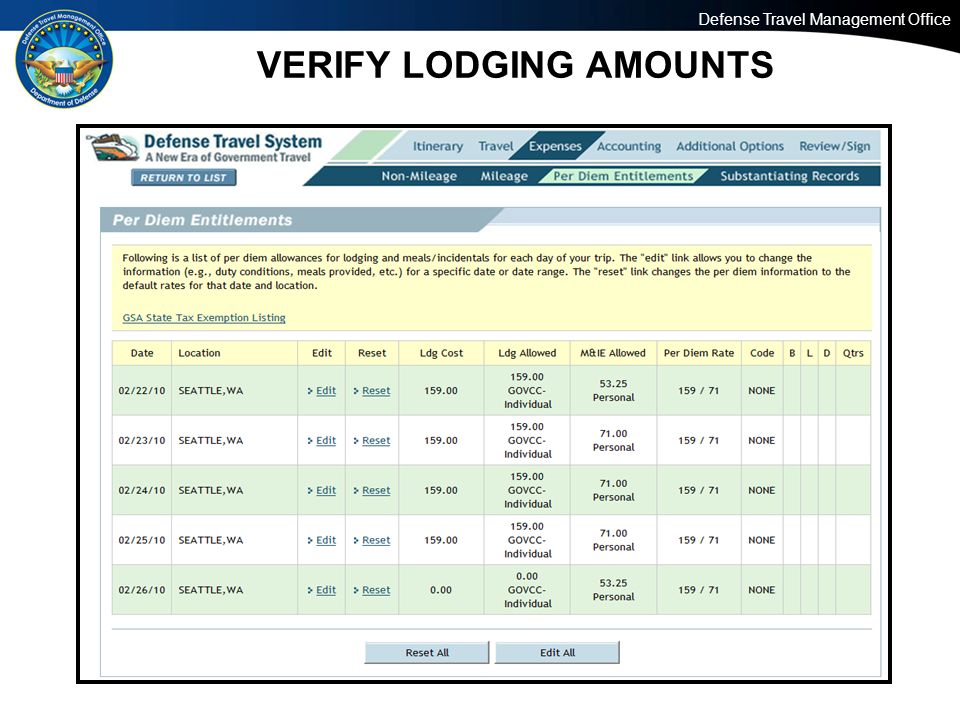960x720 pixels.
Task: Open the Substantiating Records sub-tab
Action: (789, 176)
